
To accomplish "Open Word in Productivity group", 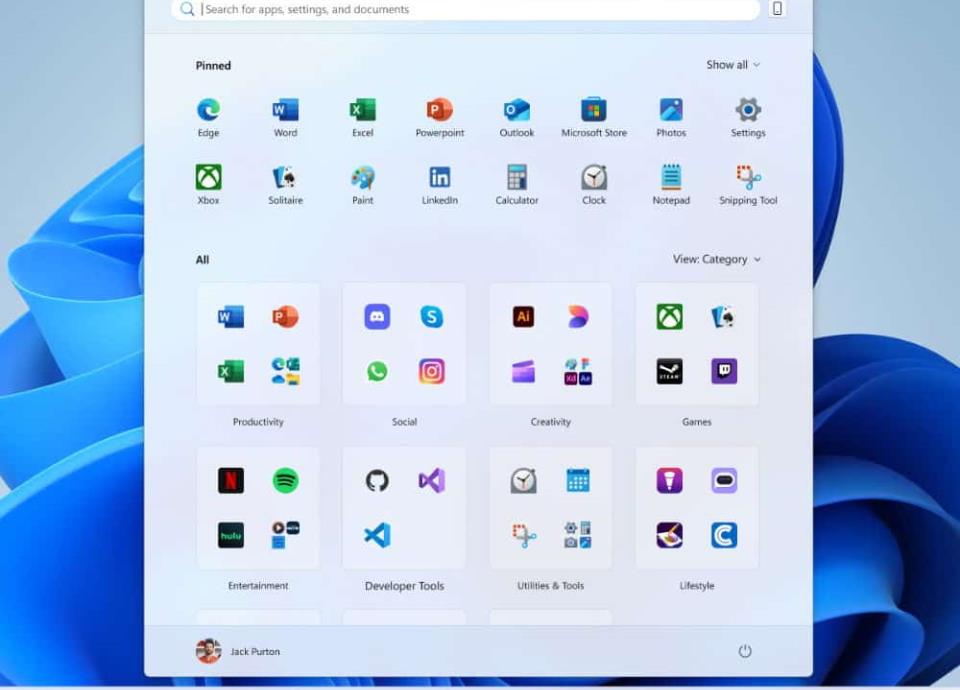I will (x=231, y=317).
